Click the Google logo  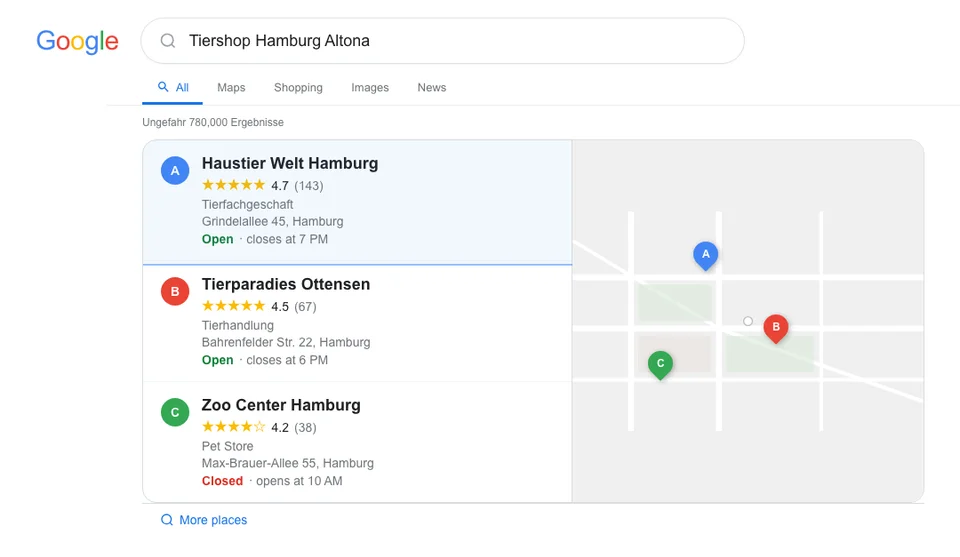point(77,42)
